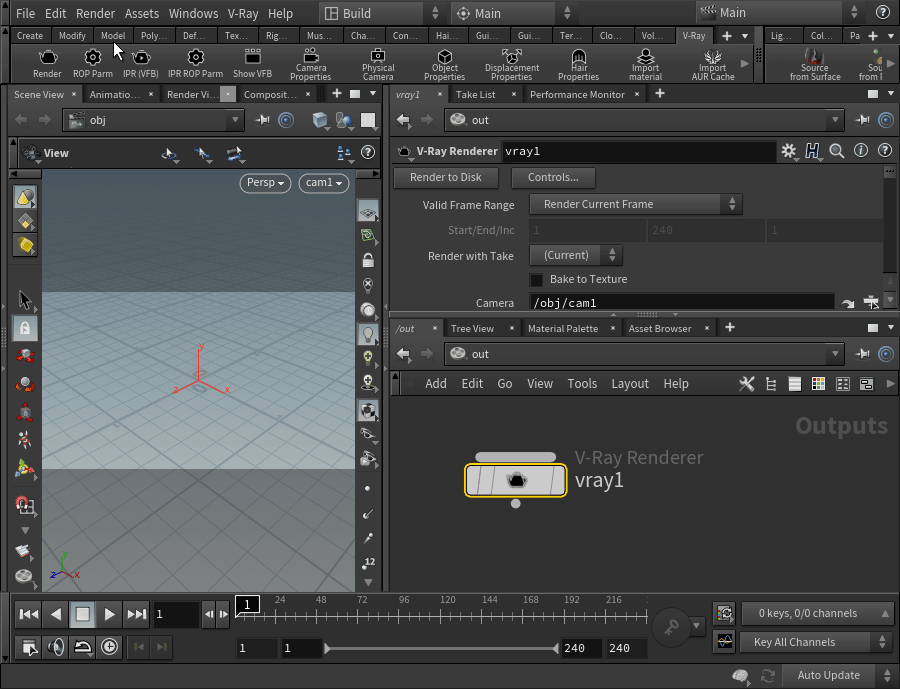This screenshot has width=900, height=689.
Task: Create a Physical Camera from shelf
Action: (378, 64)
